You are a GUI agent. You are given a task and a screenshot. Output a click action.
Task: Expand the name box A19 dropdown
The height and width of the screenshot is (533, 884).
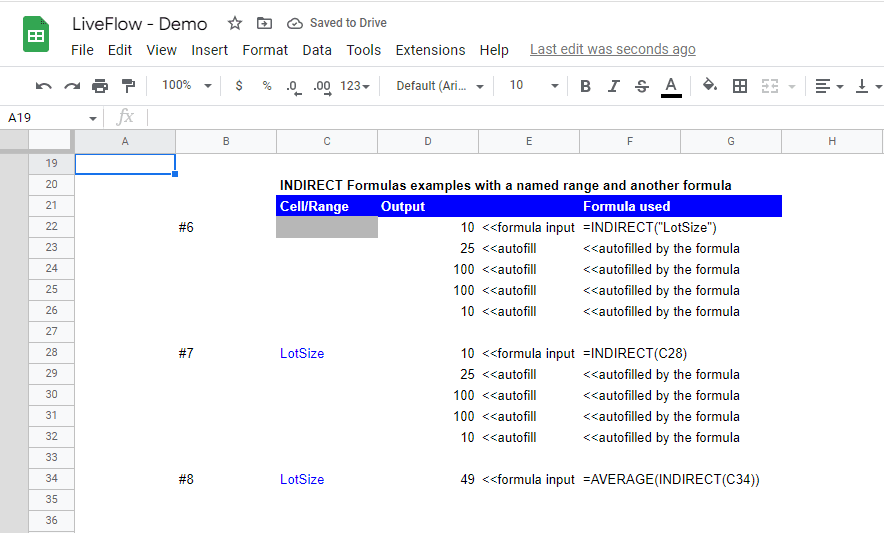(x=92, y=118)
